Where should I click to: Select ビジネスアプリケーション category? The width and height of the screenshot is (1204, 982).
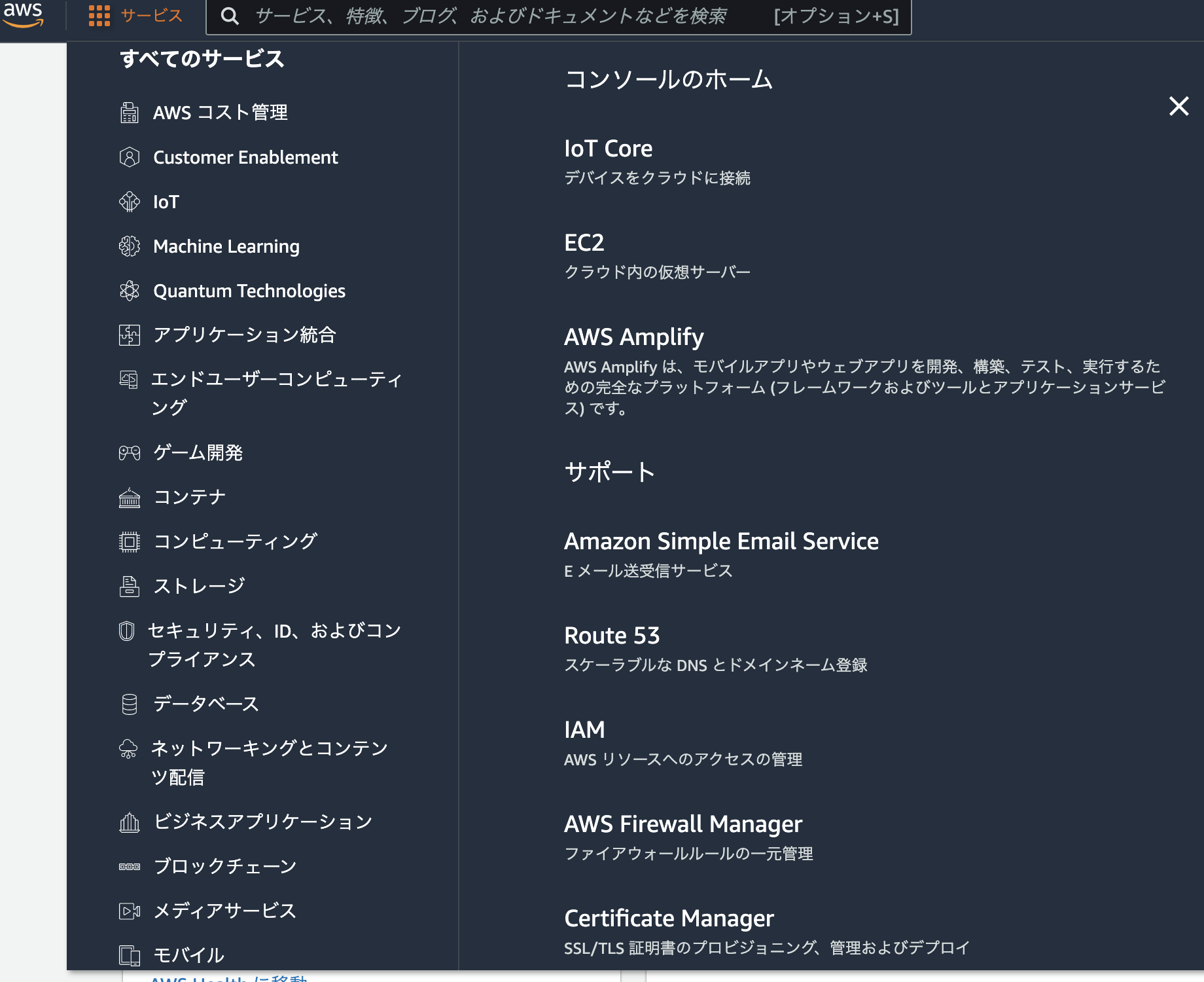coord(263,822)
